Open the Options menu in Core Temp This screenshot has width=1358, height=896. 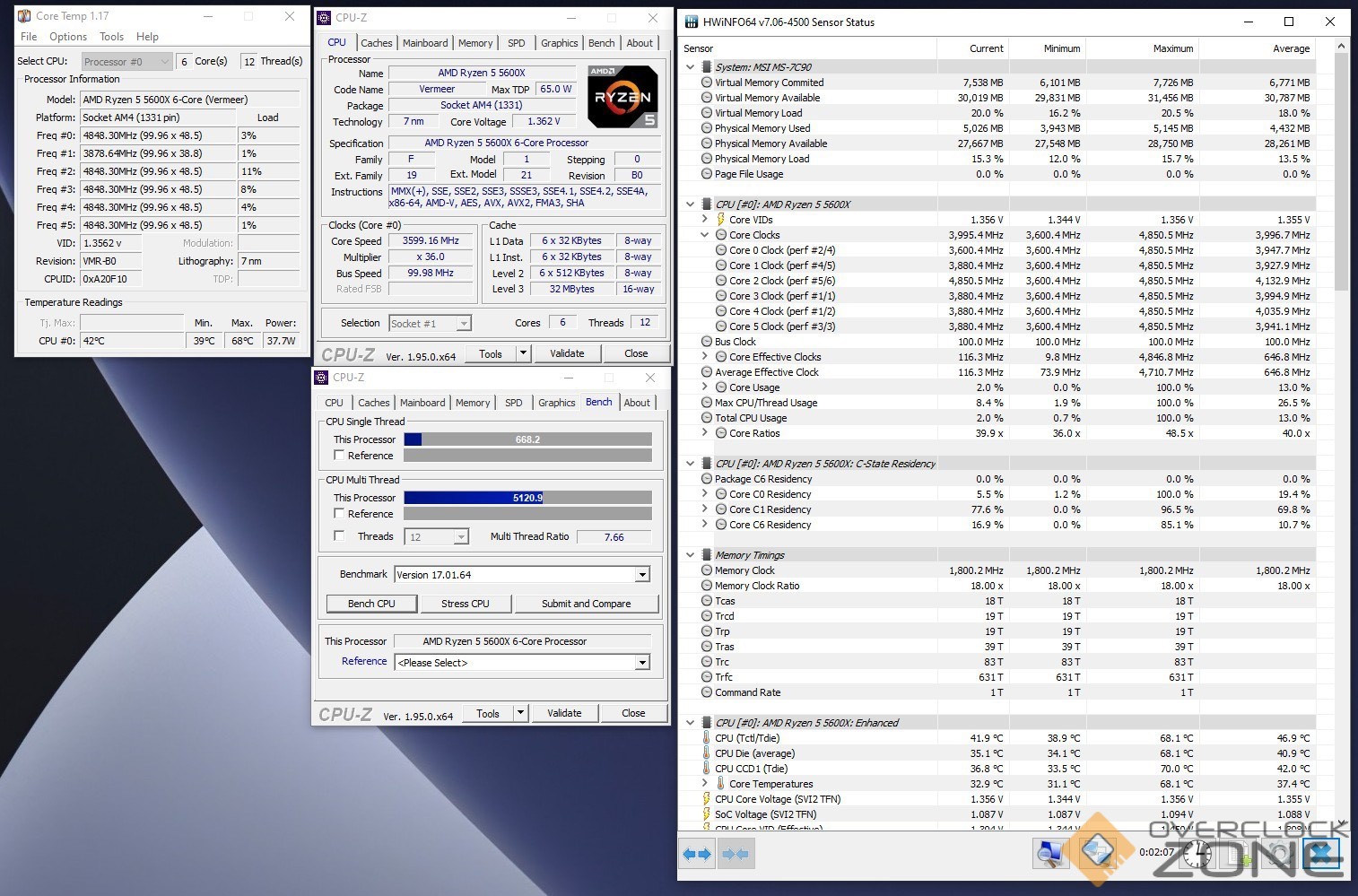[68, 37]
